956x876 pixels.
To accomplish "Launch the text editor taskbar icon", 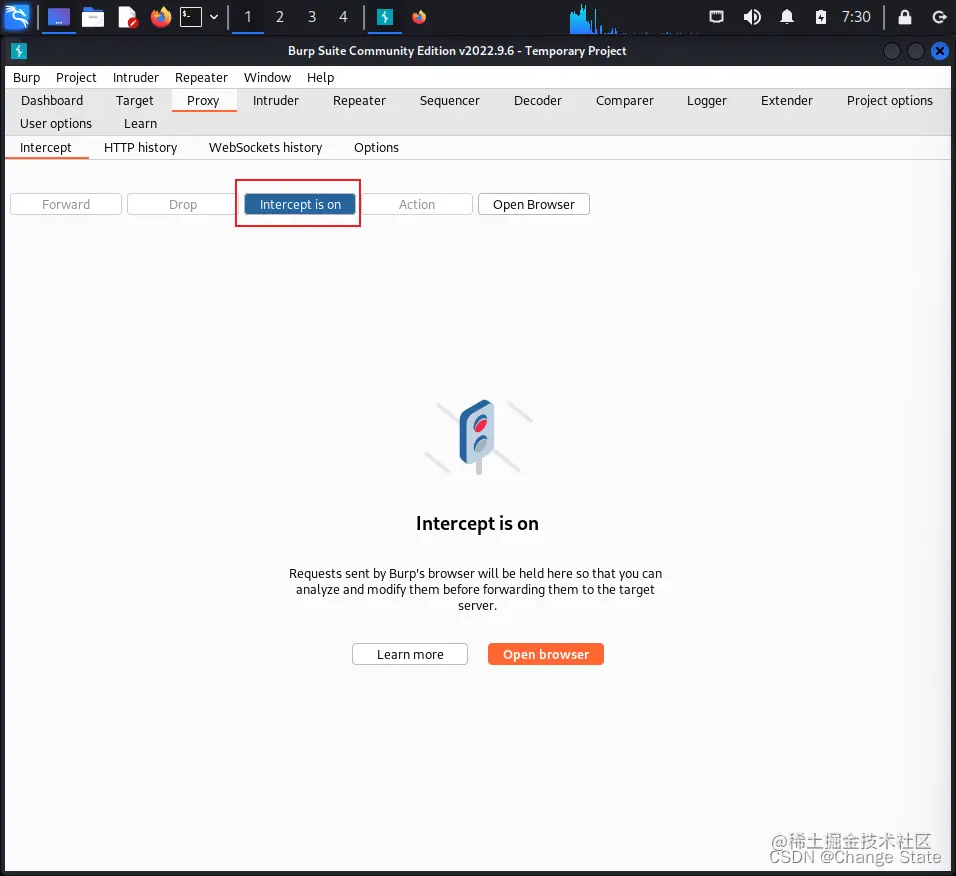I will pyautogui.click(x=127, y=17).
